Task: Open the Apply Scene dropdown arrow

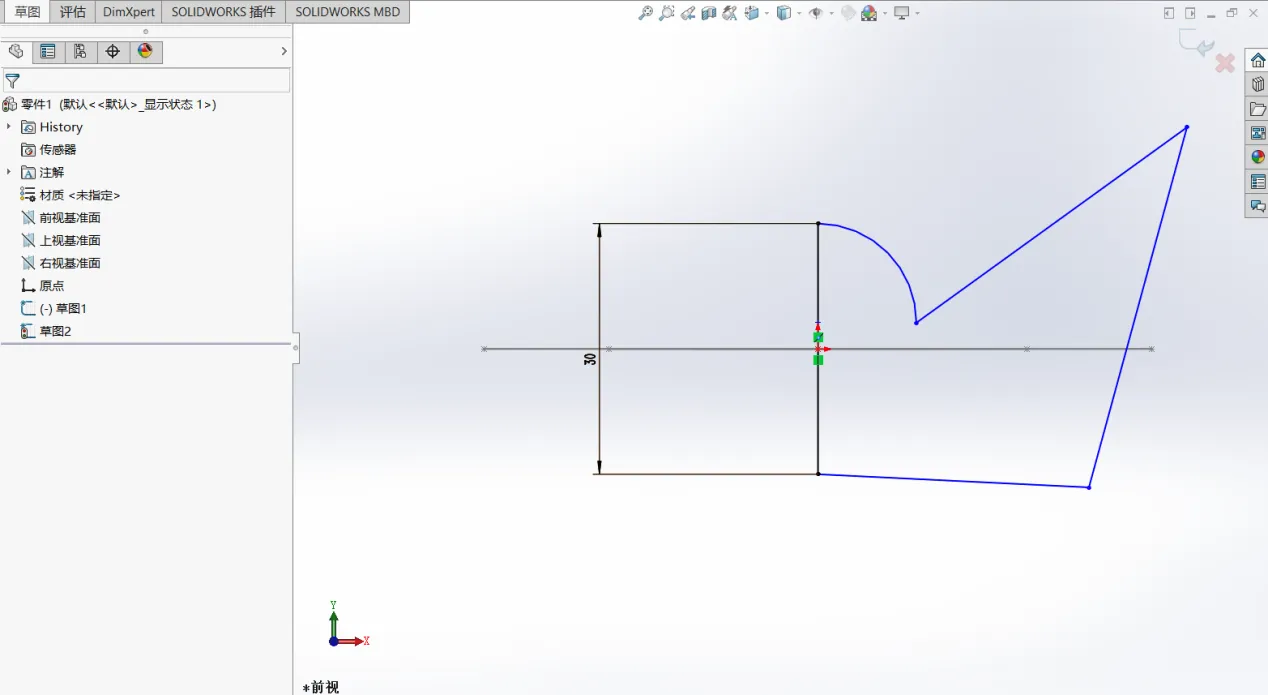Action: pos(884,14)
